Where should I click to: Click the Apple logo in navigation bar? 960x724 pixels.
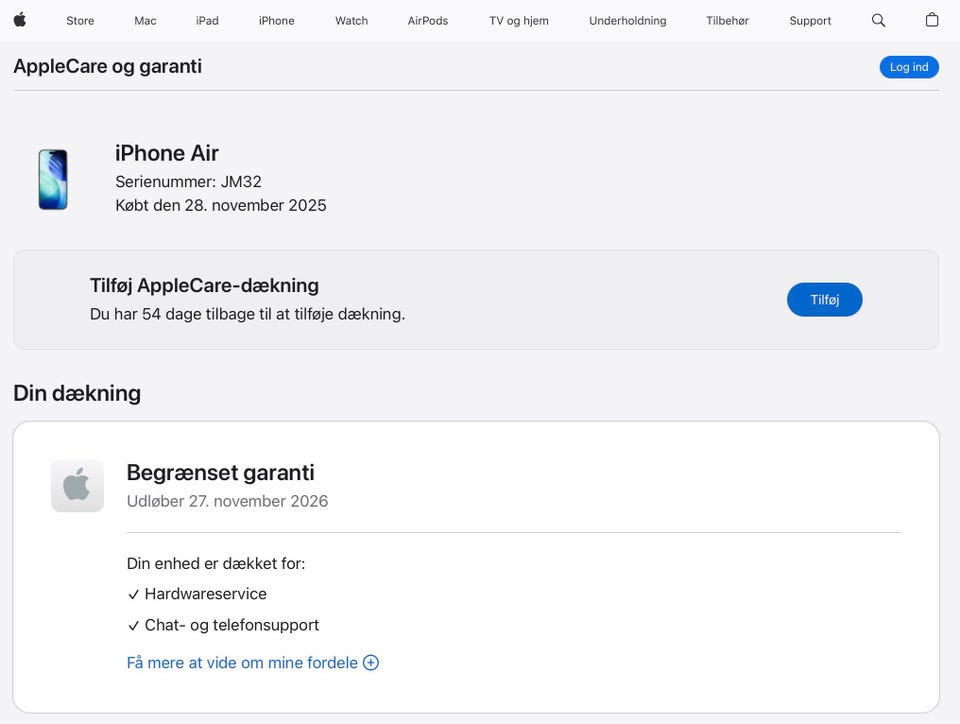[20, 20]
